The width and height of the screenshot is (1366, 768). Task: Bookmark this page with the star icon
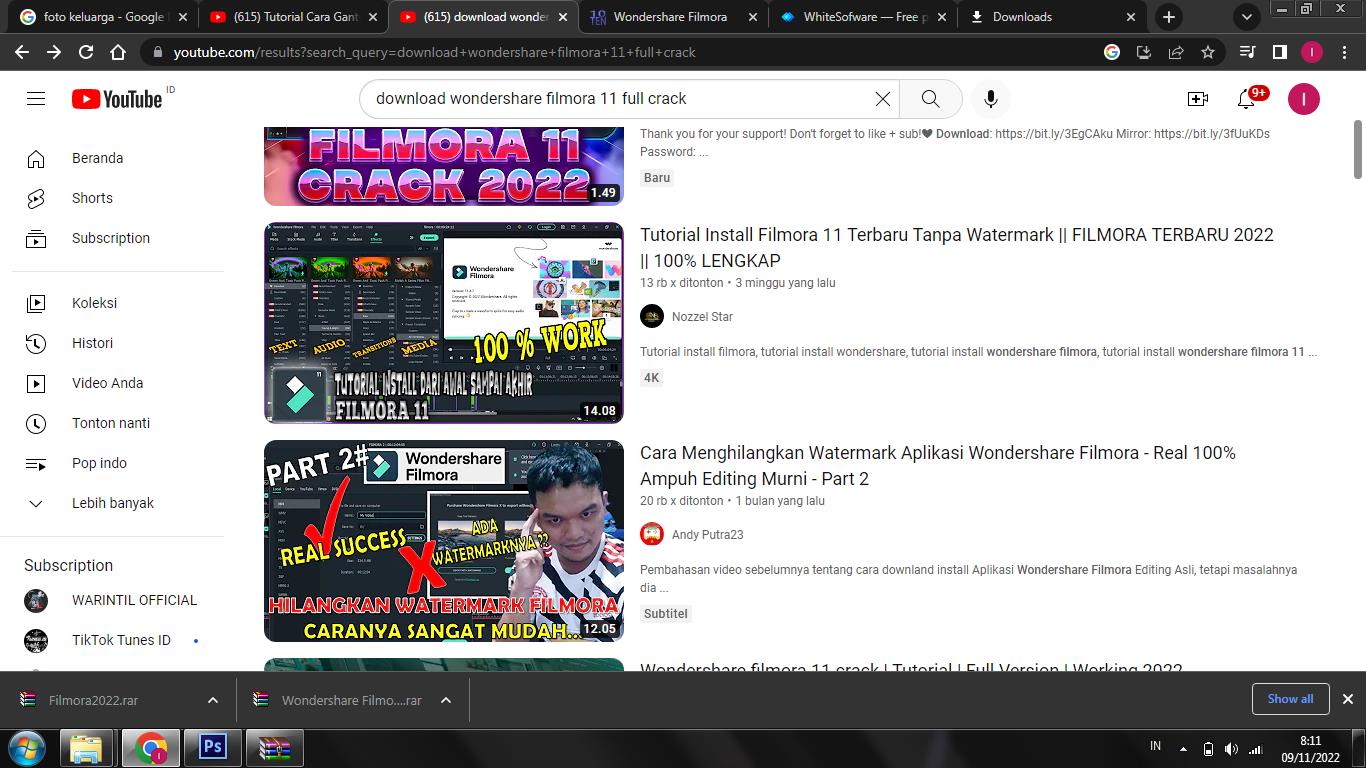click(1208, 52)
